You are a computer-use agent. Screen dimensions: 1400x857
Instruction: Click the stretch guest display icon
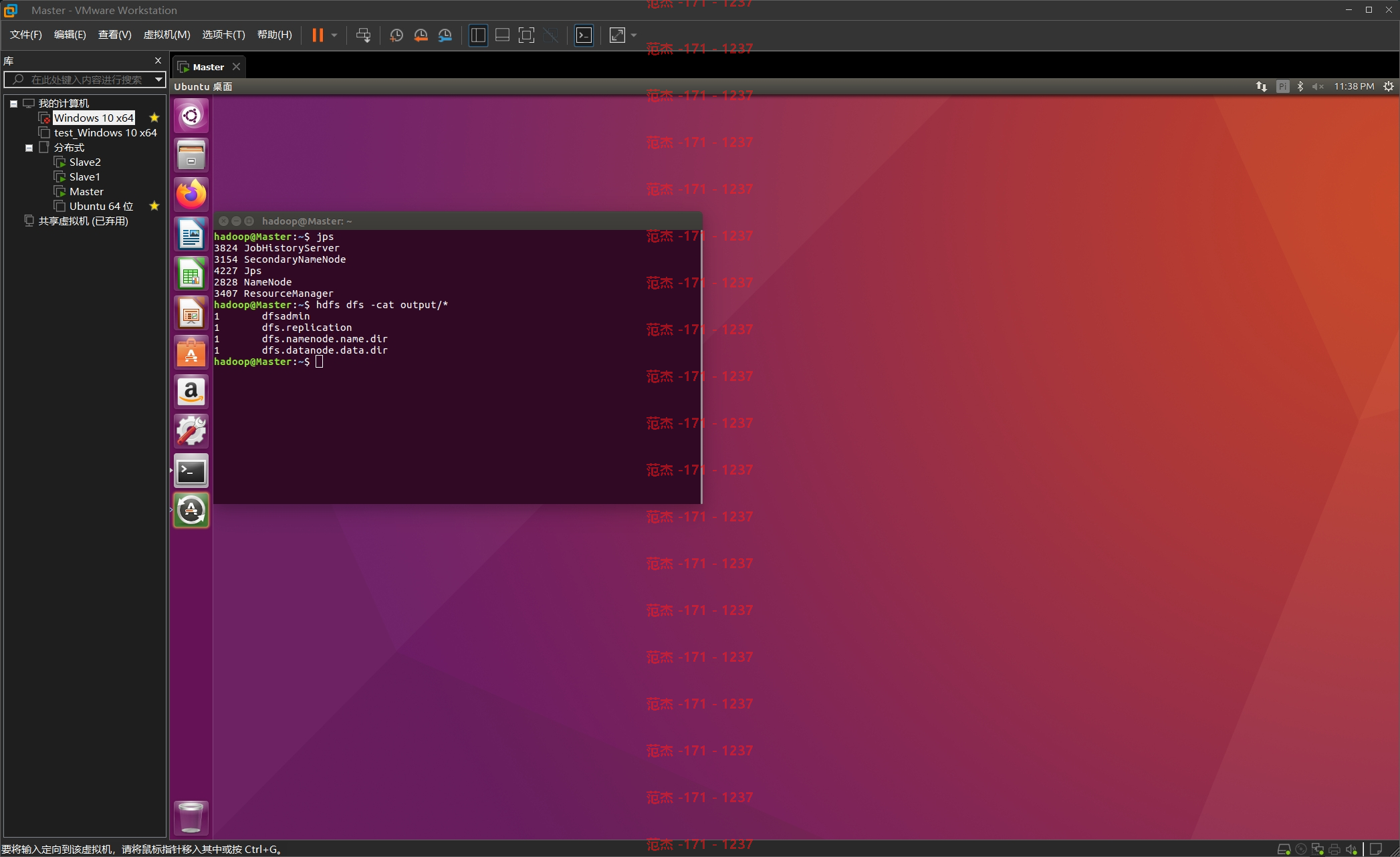pos(617,35)
